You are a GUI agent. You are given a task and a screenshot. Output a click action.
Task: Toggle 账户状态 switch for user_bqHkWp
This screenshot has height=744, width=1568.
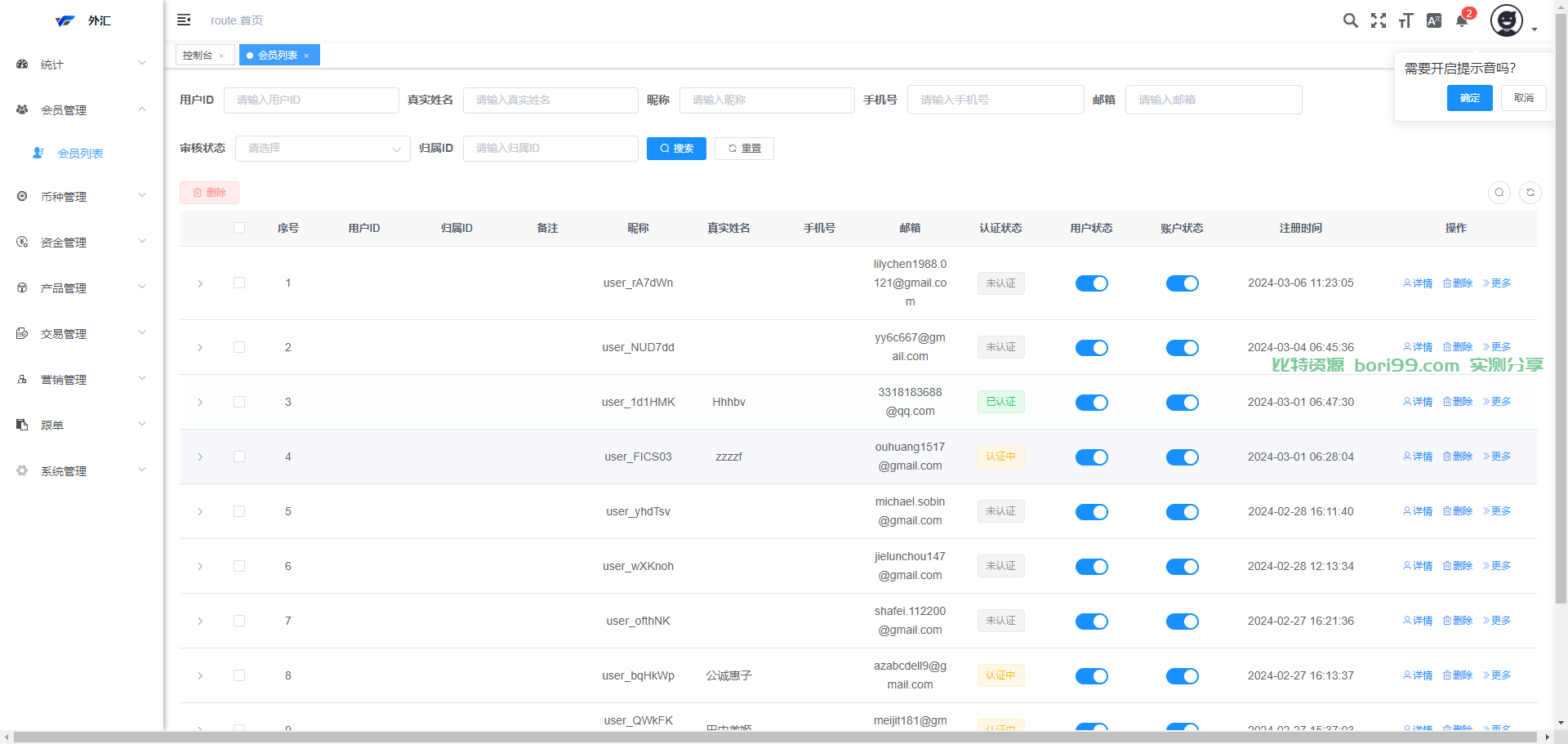click(x=1183, y=676)
